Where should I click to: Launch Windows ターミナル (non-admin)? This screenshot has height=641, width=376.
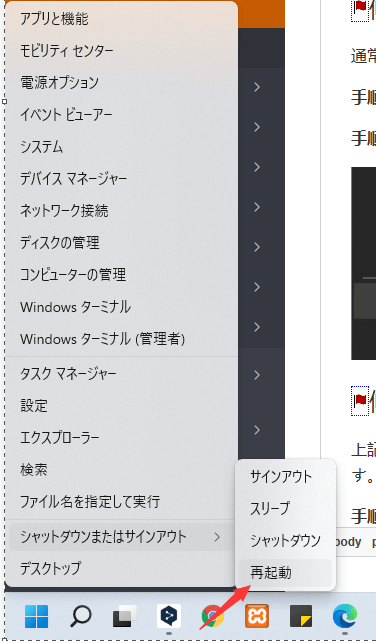[x=121, y=307]
